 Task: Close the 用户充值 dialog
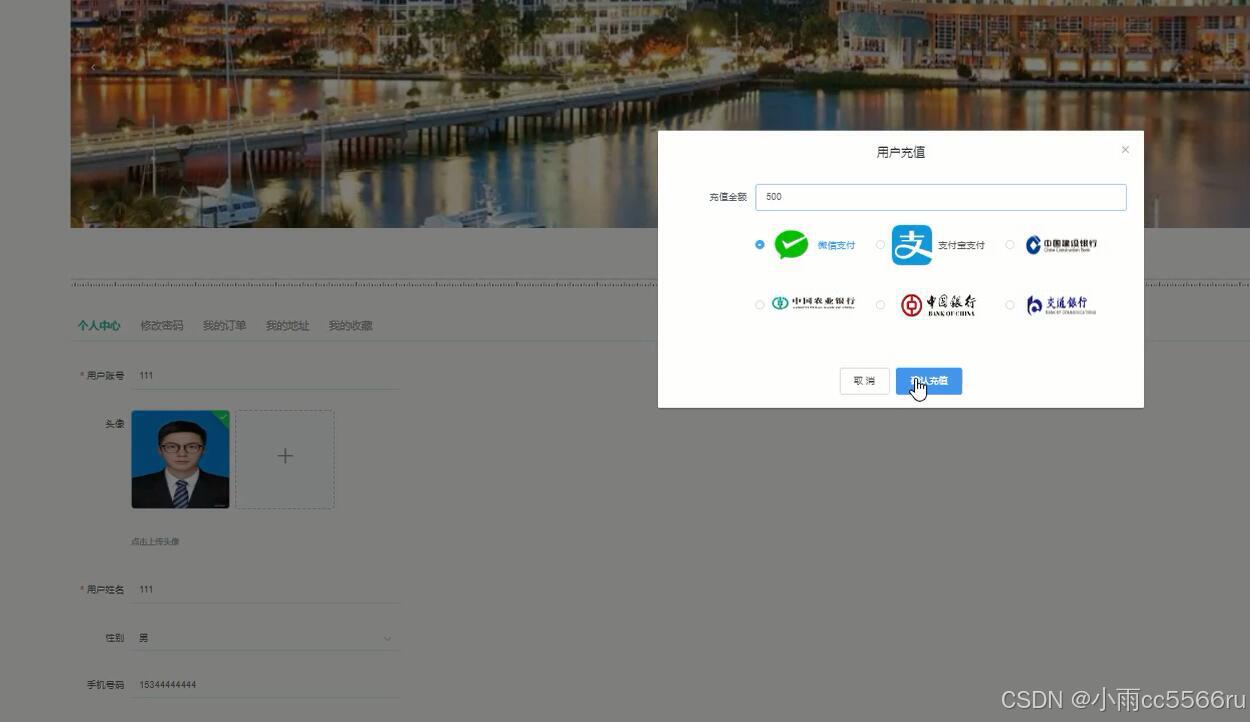tap(1124, 148)
